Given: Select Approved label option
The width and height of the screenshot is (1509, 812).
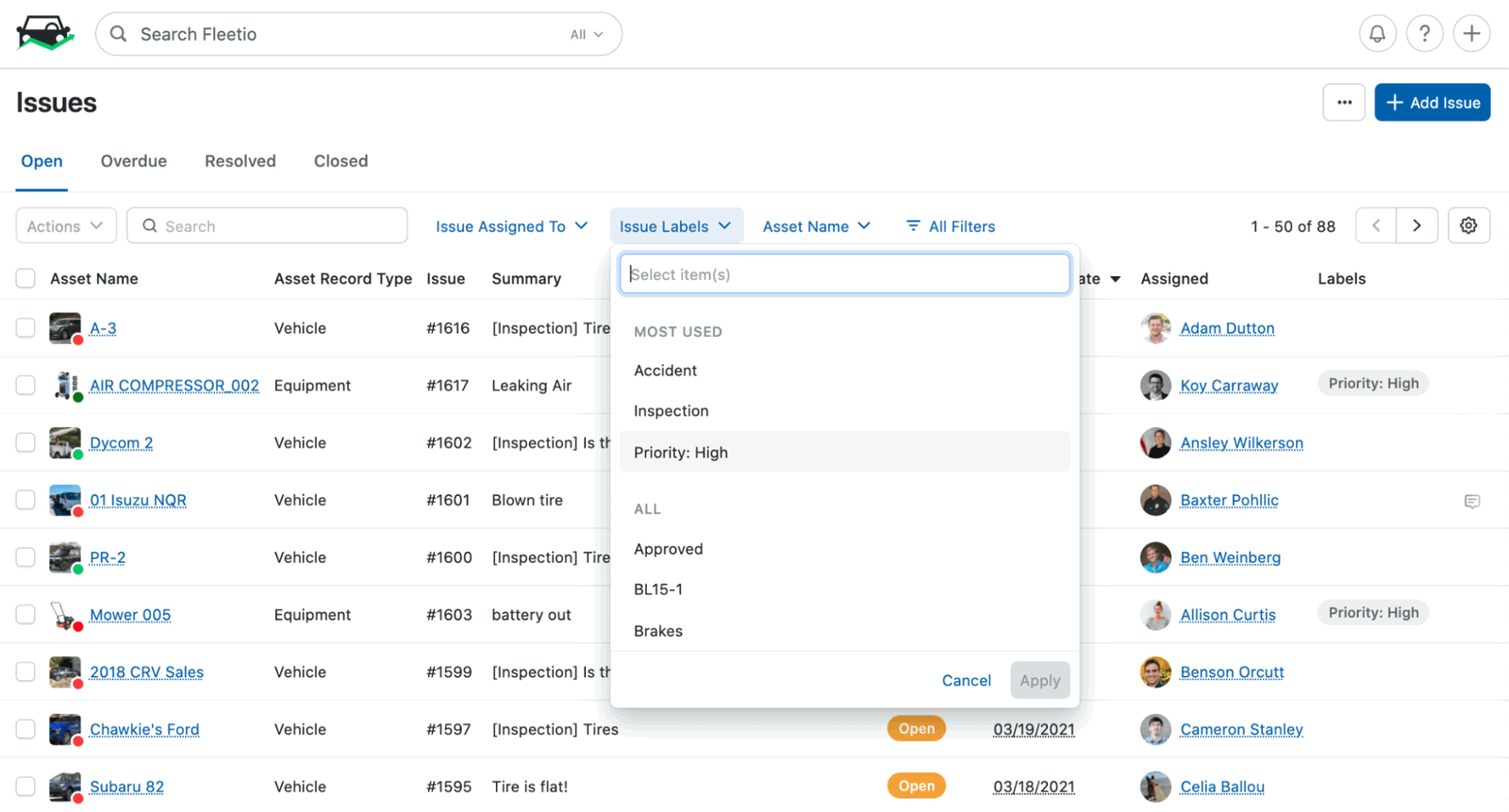Looking at the screenshot, I should [x=845, y=549].
